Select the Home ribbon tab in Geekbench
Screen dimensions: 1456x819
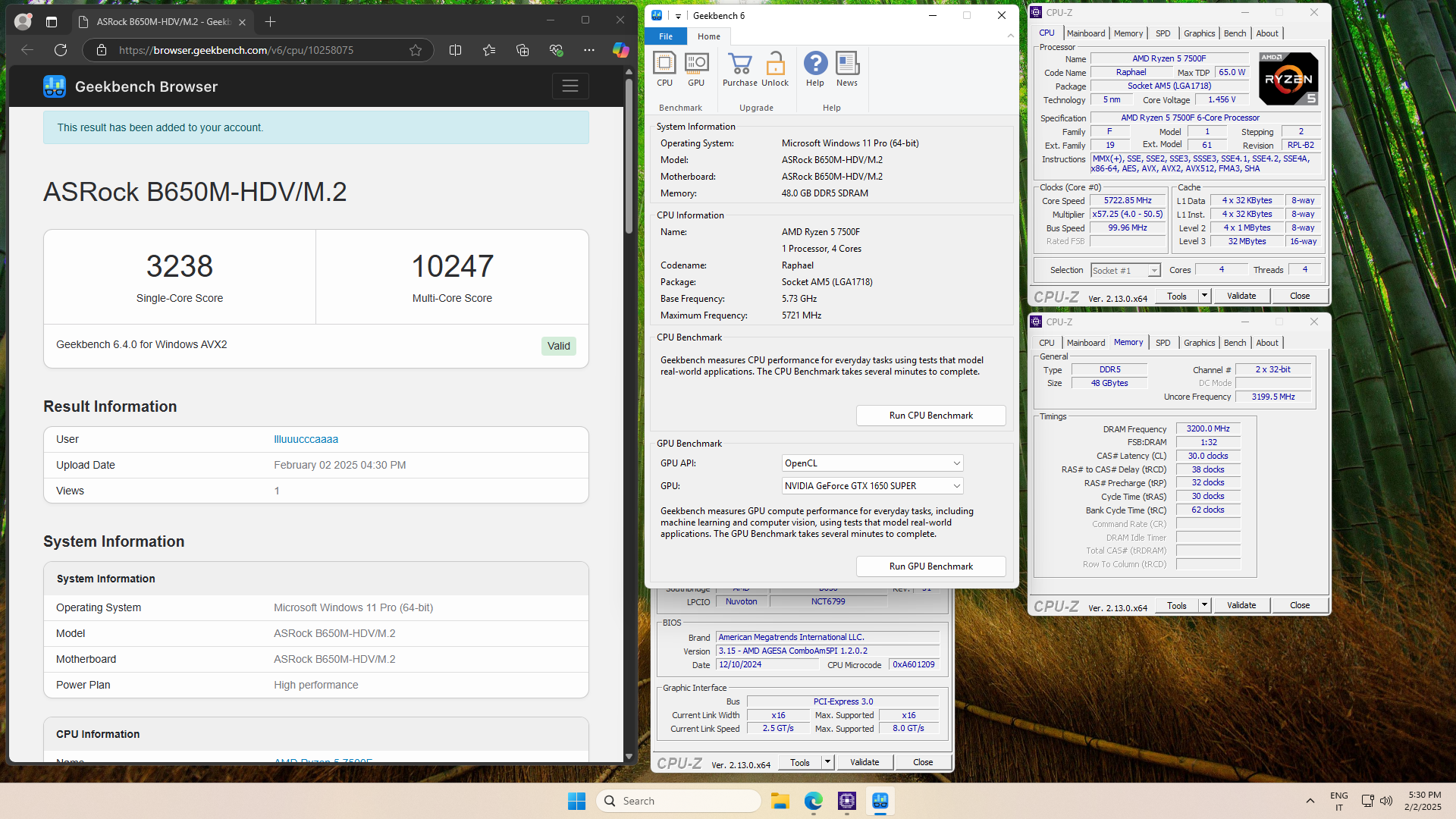pos(709,36)
